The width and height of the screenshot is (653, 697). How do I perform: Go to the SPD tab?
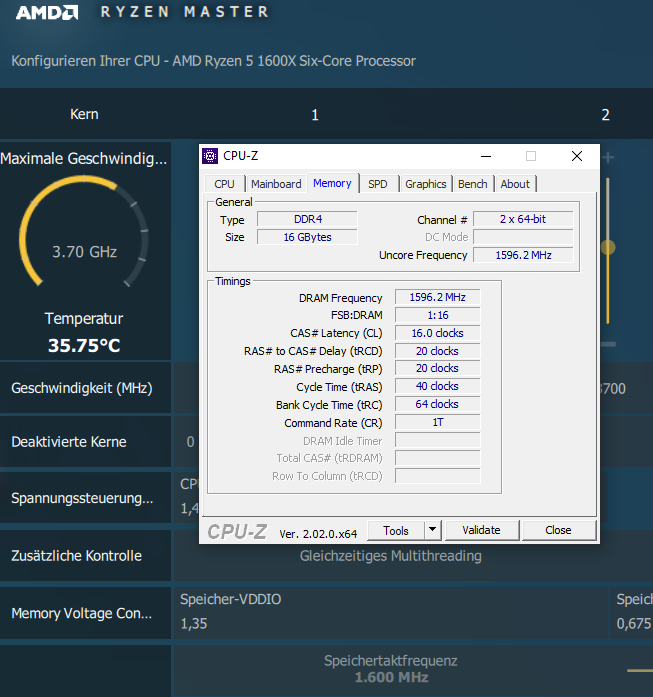point(377,184)
